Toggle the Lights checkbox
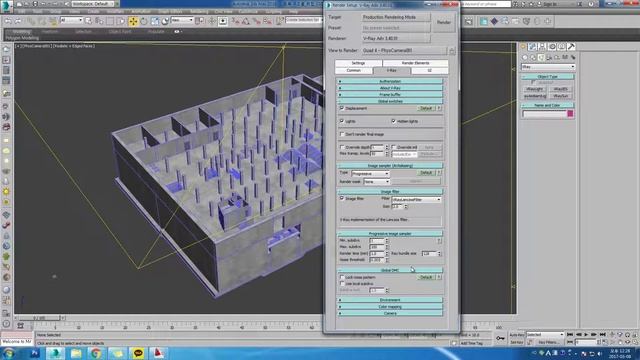The image size is (640, 360). click(342, 121)
